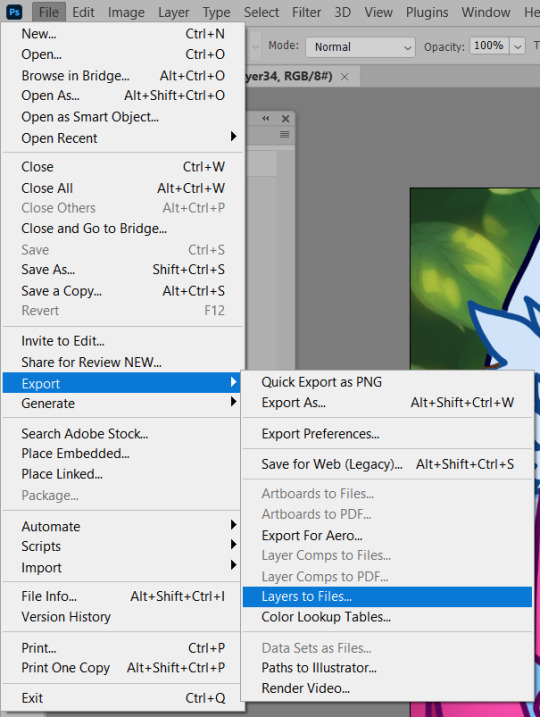The height and width of the screenshot is (717, 540).
Task: Open the Layer menu
Action: tap(173, 12)
